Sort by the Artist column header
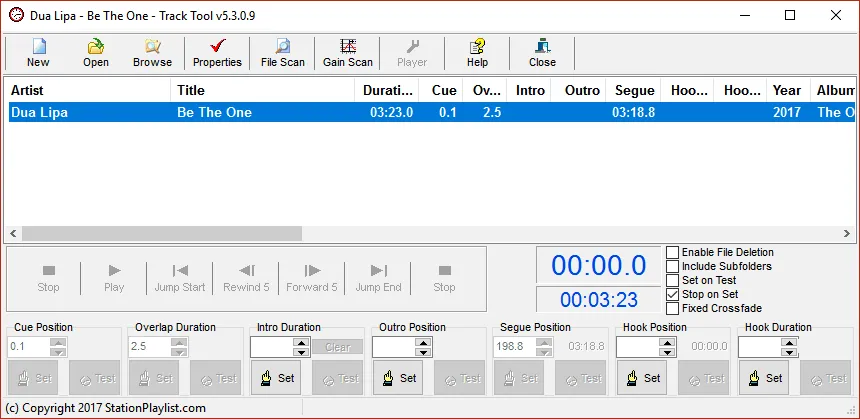 tap(88, 90)
